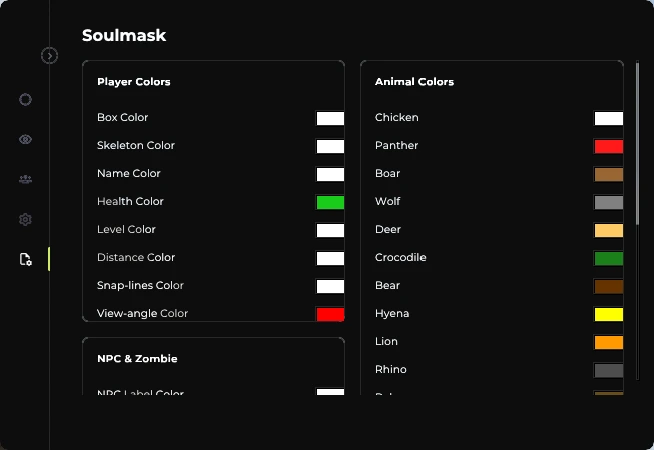Click the Name Color label

pyautogui.click(x=128, y=173)
